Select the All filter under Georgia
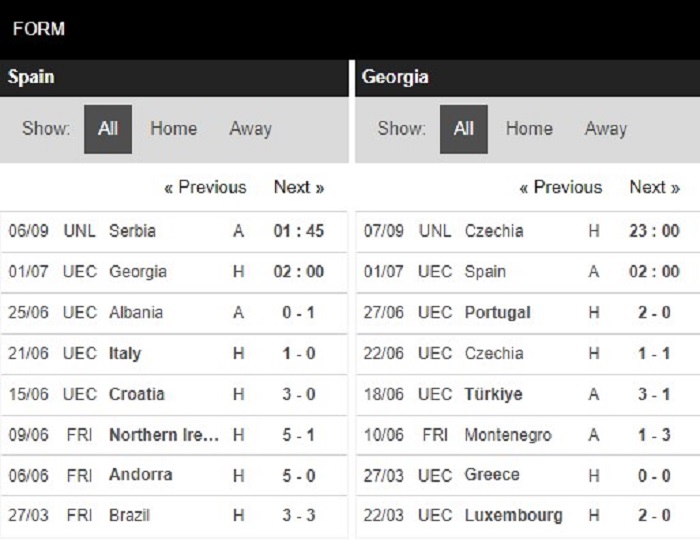The width and height of the screenshot is (700, 540). (x=463, y=129)
